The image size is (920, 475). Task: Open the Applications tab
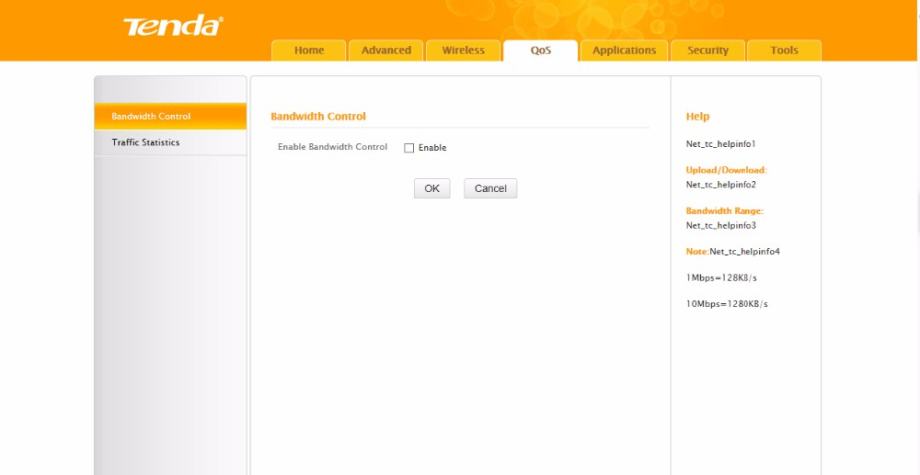624,51
